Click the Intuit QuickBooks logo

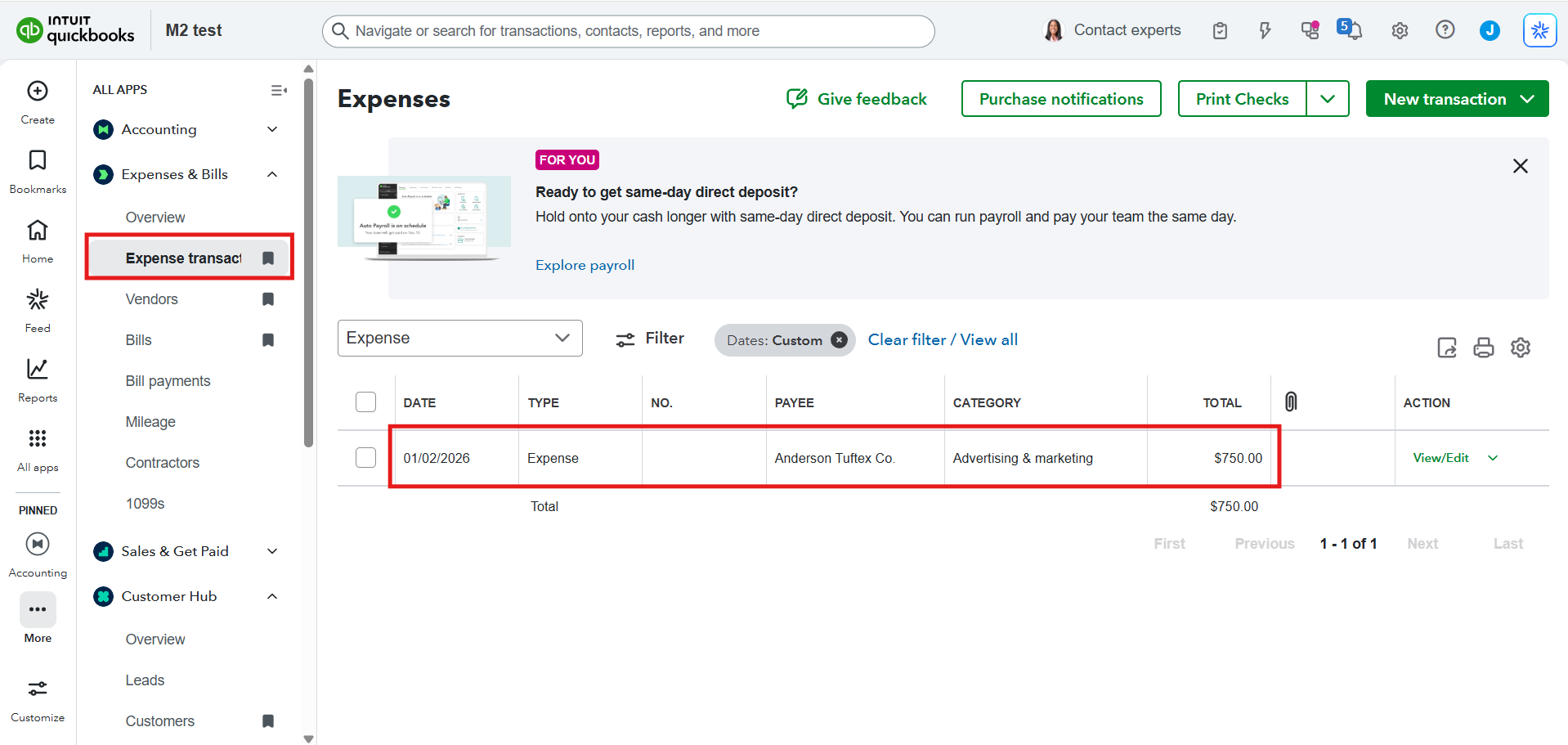pos(75,30)
